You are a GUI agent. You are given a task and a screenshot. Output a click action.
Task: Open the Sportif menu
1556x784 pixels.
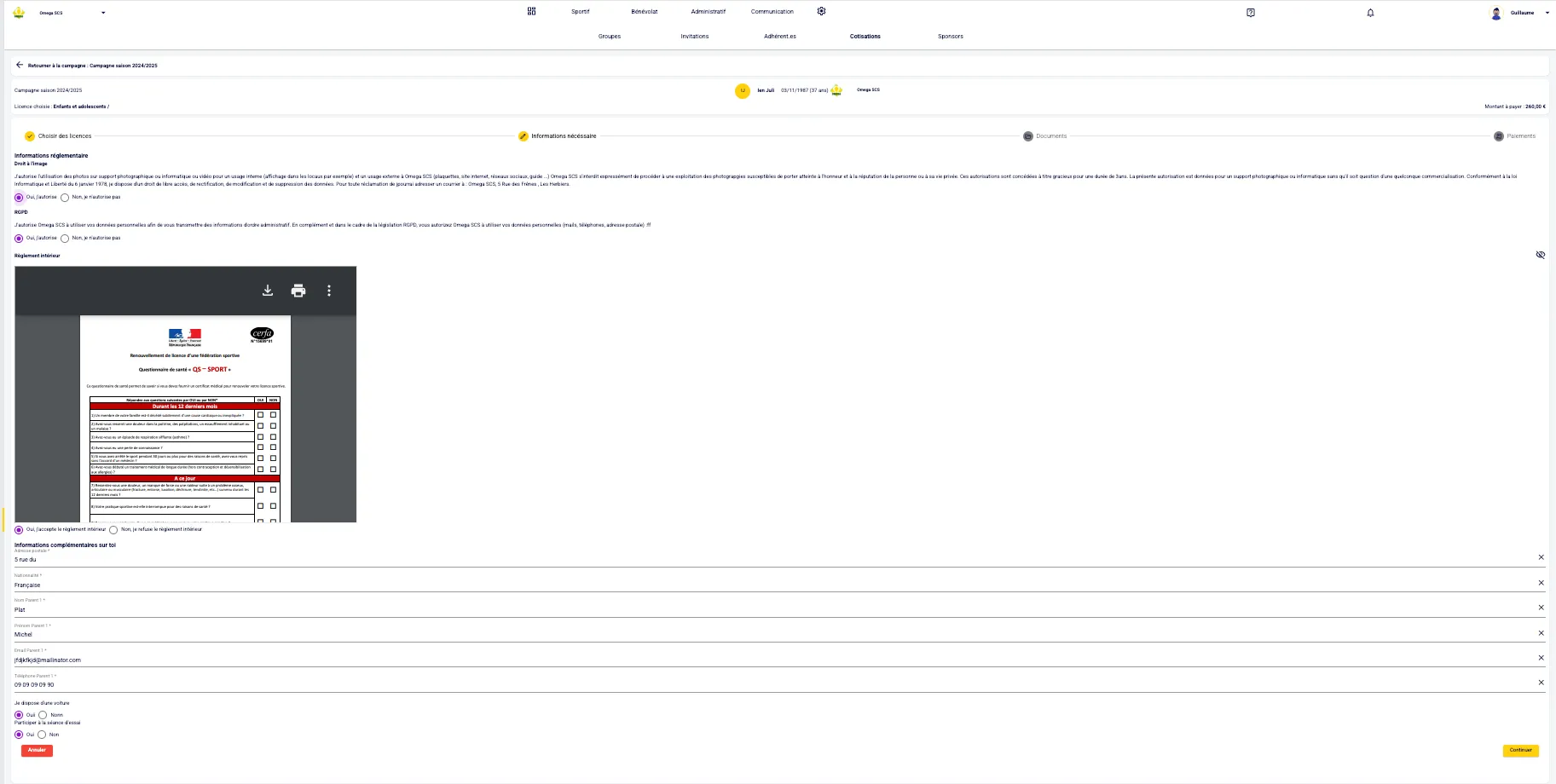(x=580, y=12)
